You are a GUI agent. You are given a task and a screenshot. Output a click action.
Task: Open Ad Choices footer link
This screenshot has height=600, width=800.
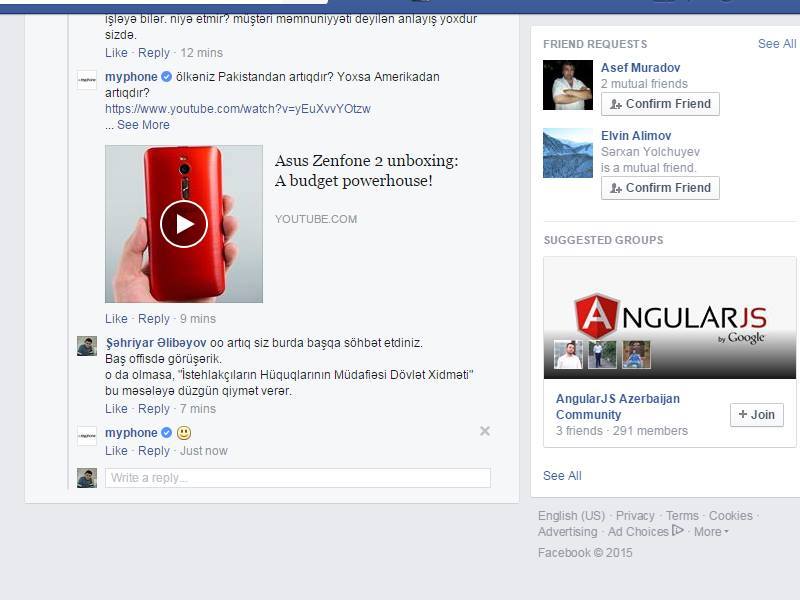[x=645, y=532]
